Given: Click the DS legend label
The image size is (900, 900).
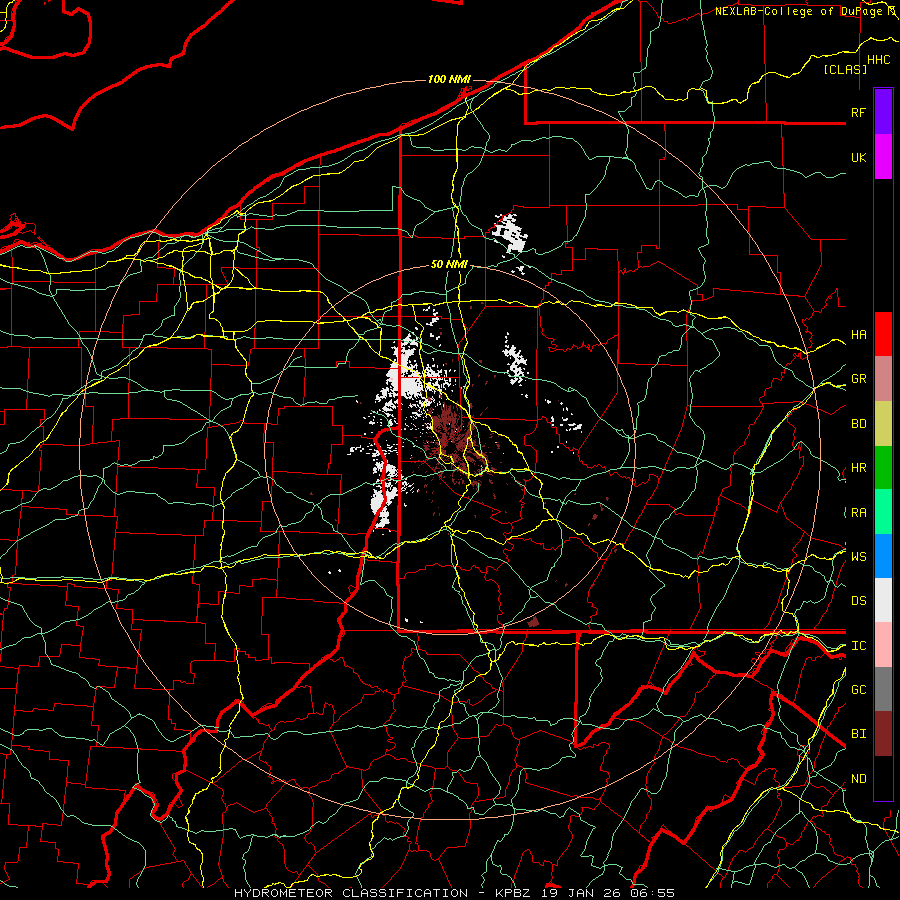Looking at the screenshot, I should (859, 601).
